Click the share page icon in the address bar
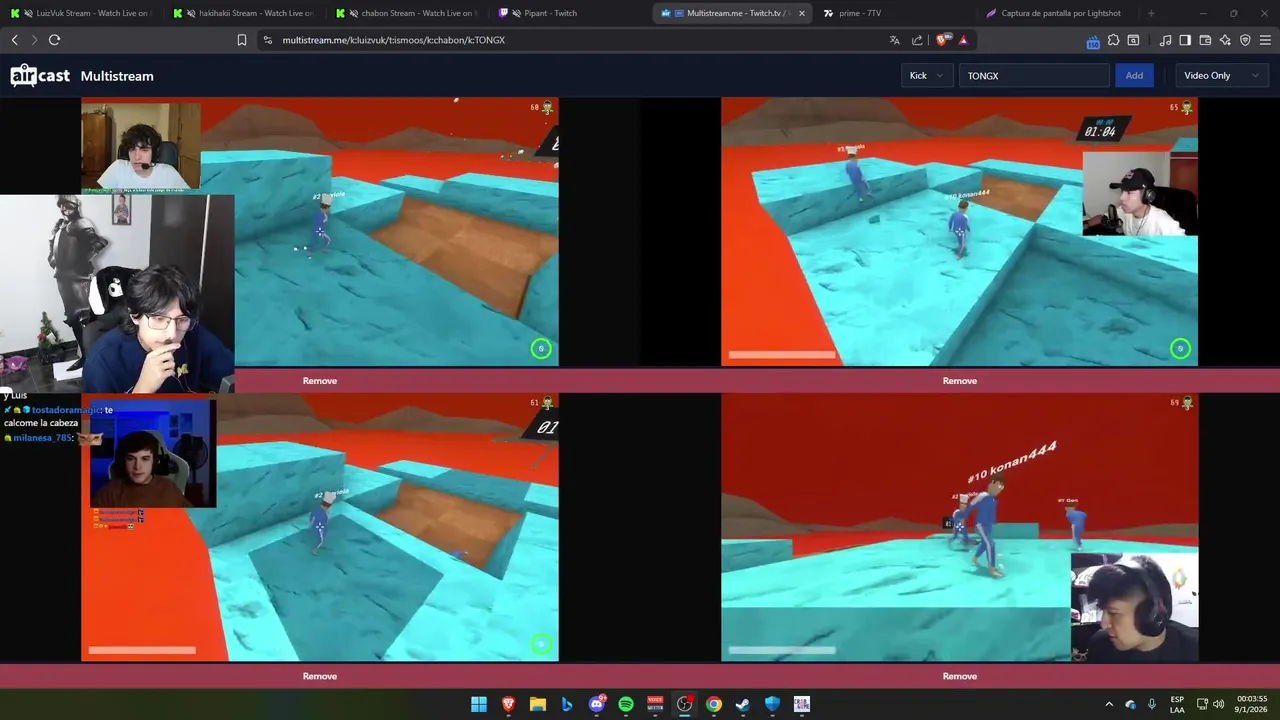 tap(917, 40)
